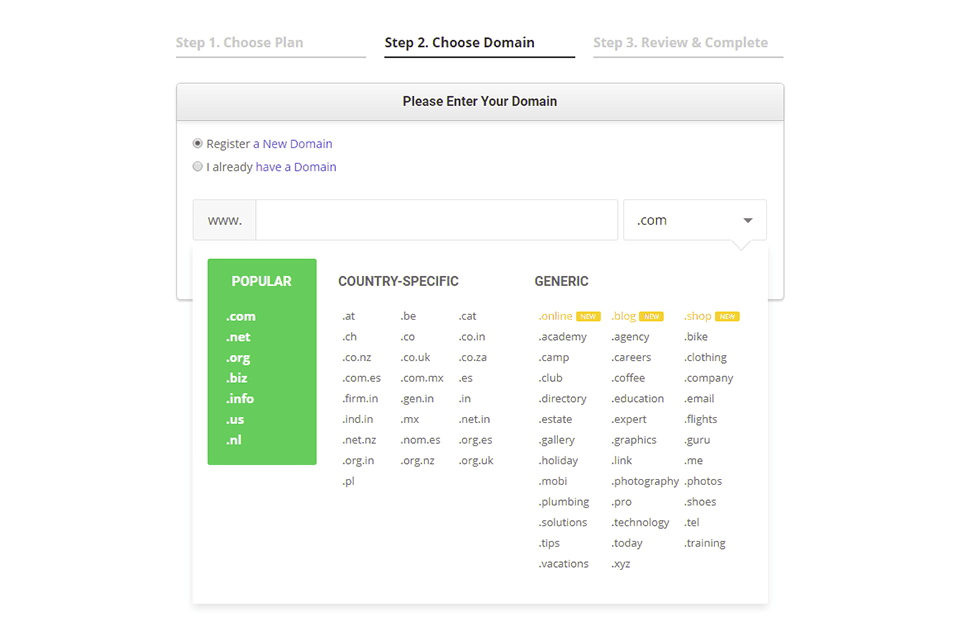Select the .online domain with NEW badge
The height and width of the screenshot is (640, 960).
(556, 316)
